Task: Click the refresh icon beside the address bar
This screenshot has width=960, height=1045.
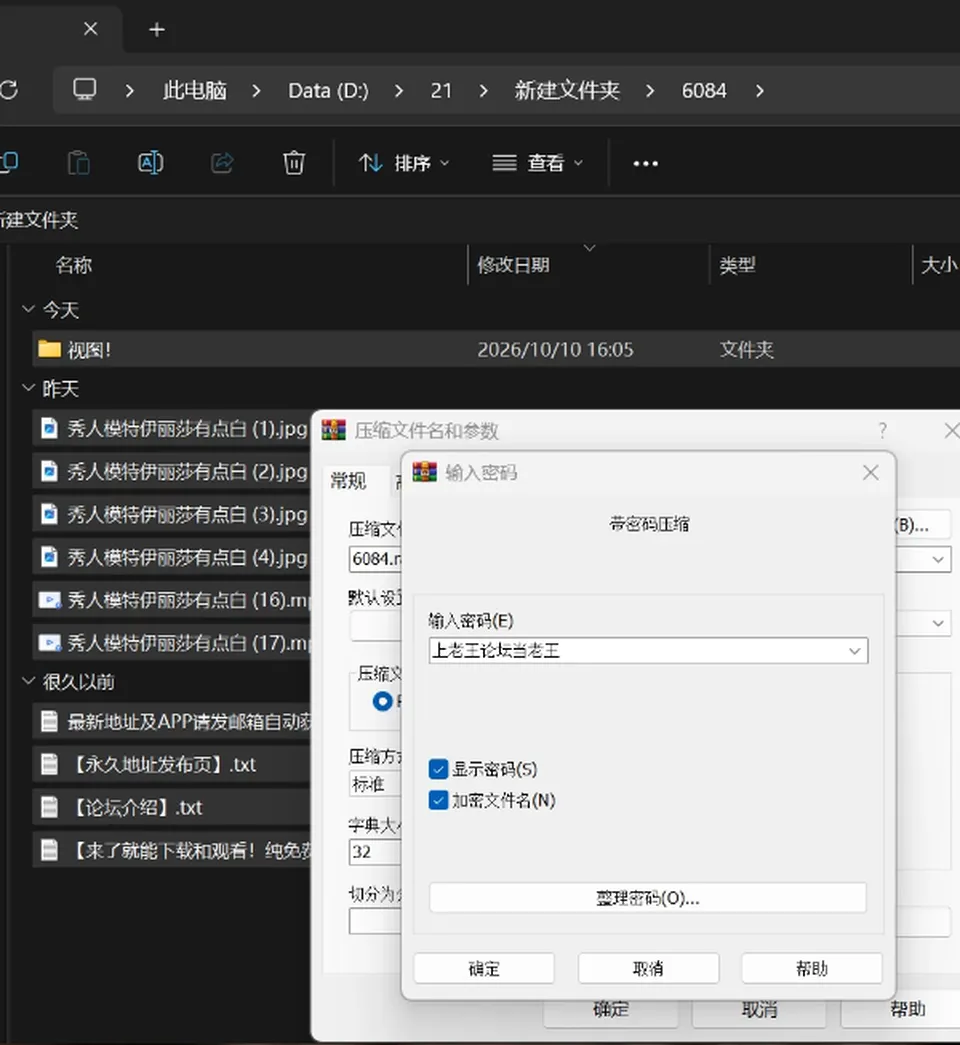Action: (x=9, y=90)
